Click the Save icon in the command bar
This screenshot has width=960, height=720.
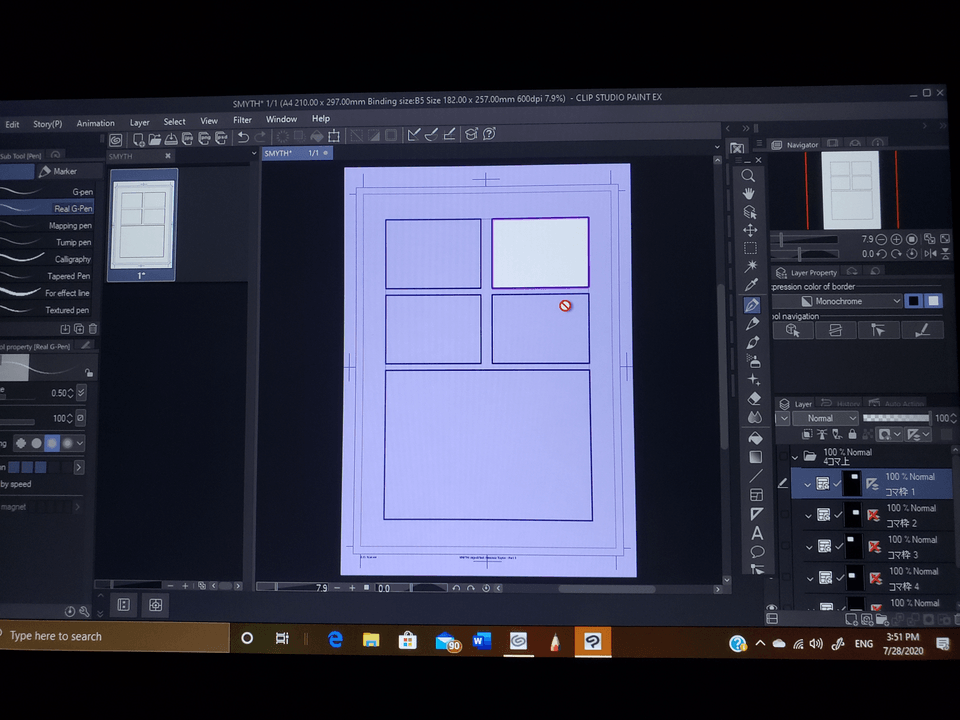coord(171,139)
